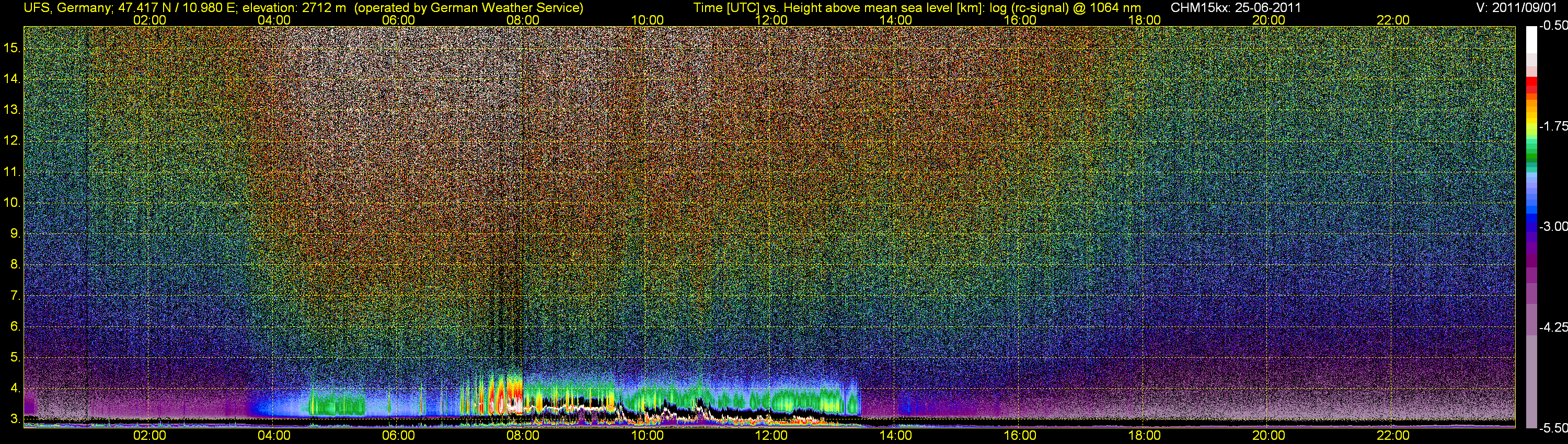Click the 3. km height axis label
This screenshot has height=444, width=1568.
[16, 419]
